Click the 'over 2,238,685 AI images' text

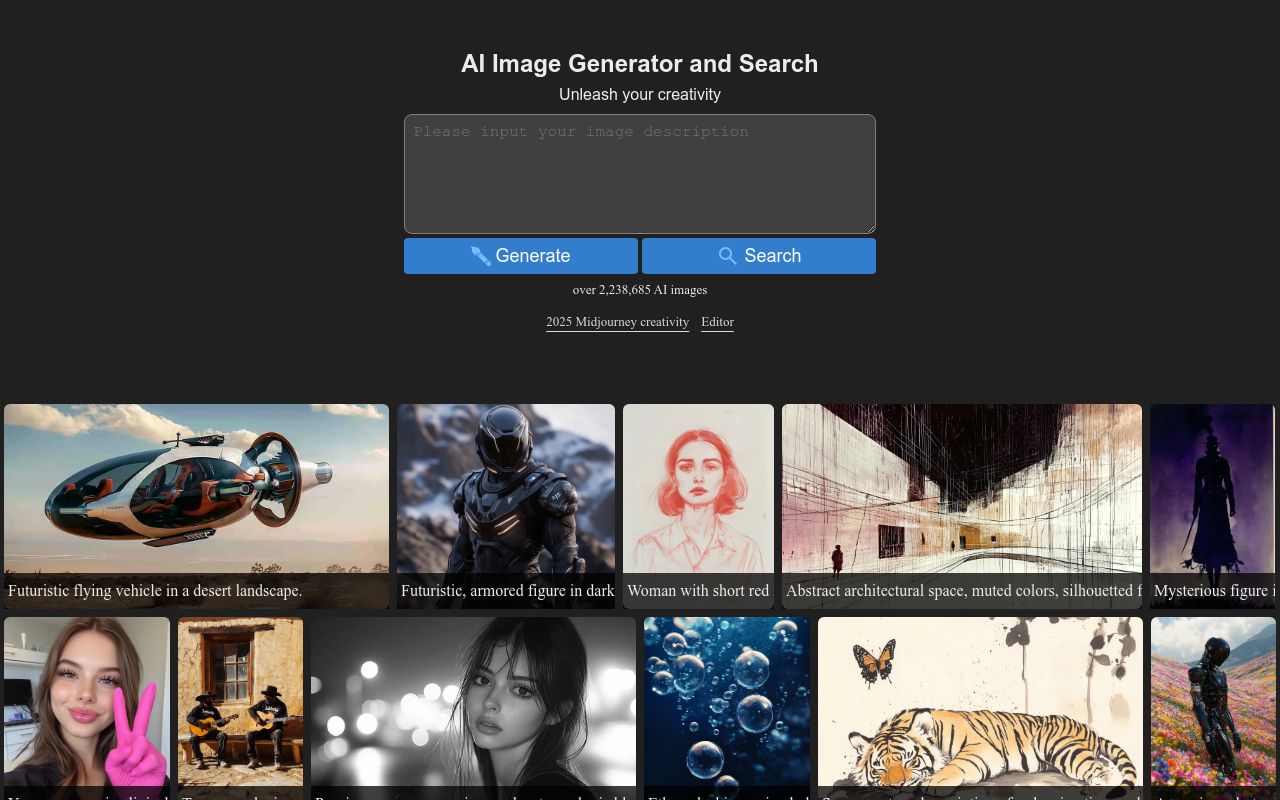pyautogui.click(x=640, y=290)
